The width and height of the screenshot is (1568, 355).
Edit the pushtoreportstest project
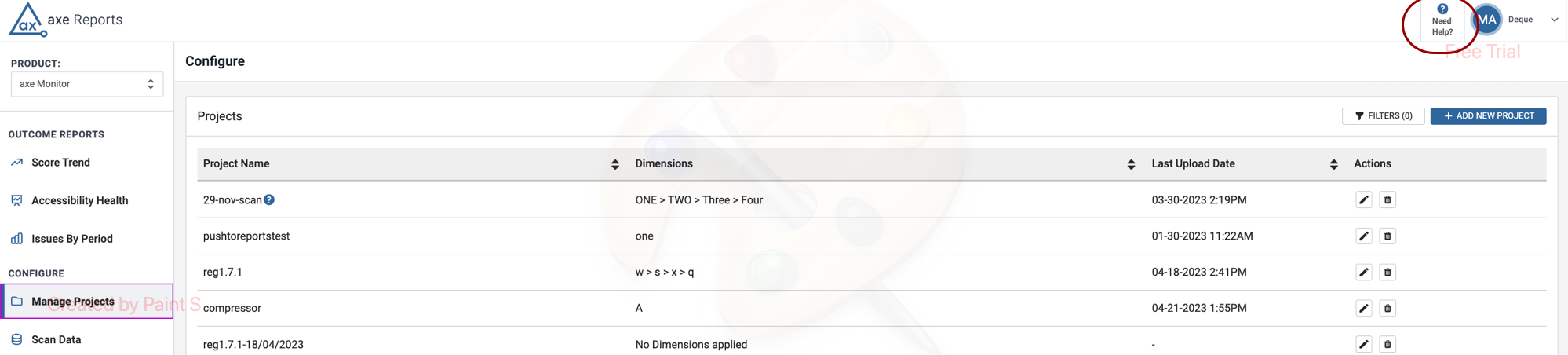click(x=1364, y=236)
